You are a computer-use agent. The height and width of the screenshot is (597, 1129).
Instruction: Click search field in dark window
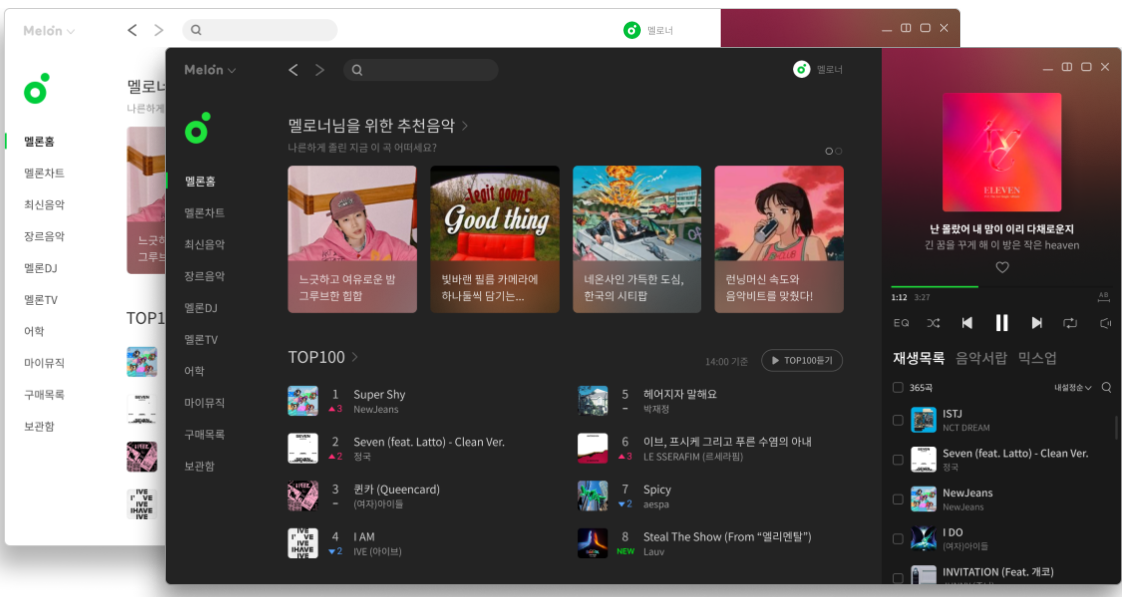420,70
